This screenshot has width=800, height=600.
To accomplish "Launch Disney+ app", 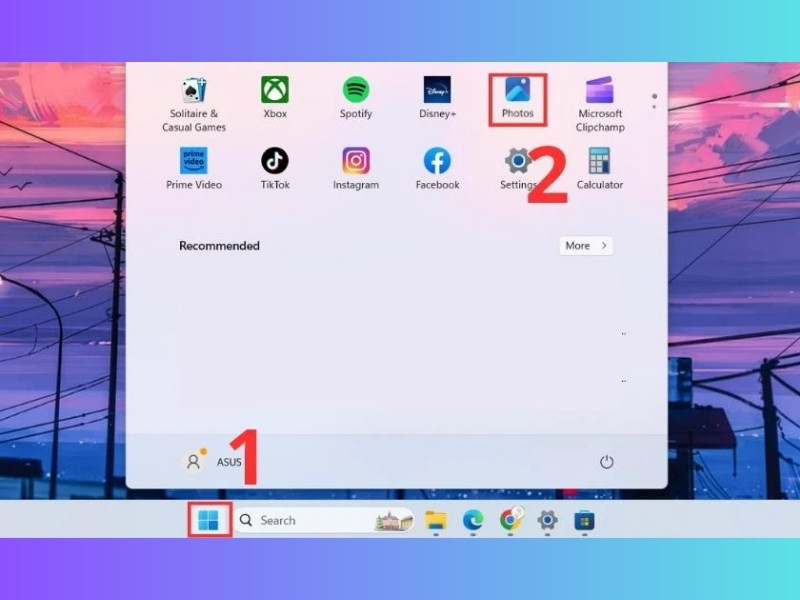I will (x=437, y=98).
